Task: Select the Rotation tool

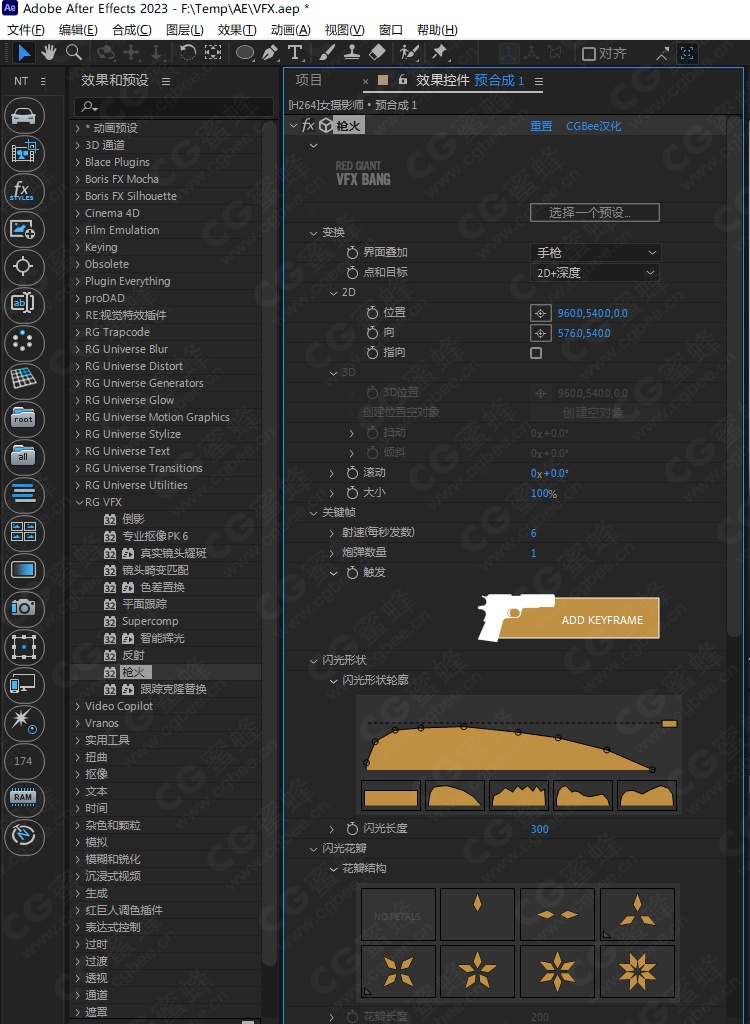Action: pyautogui.click(x=188, y=53)
